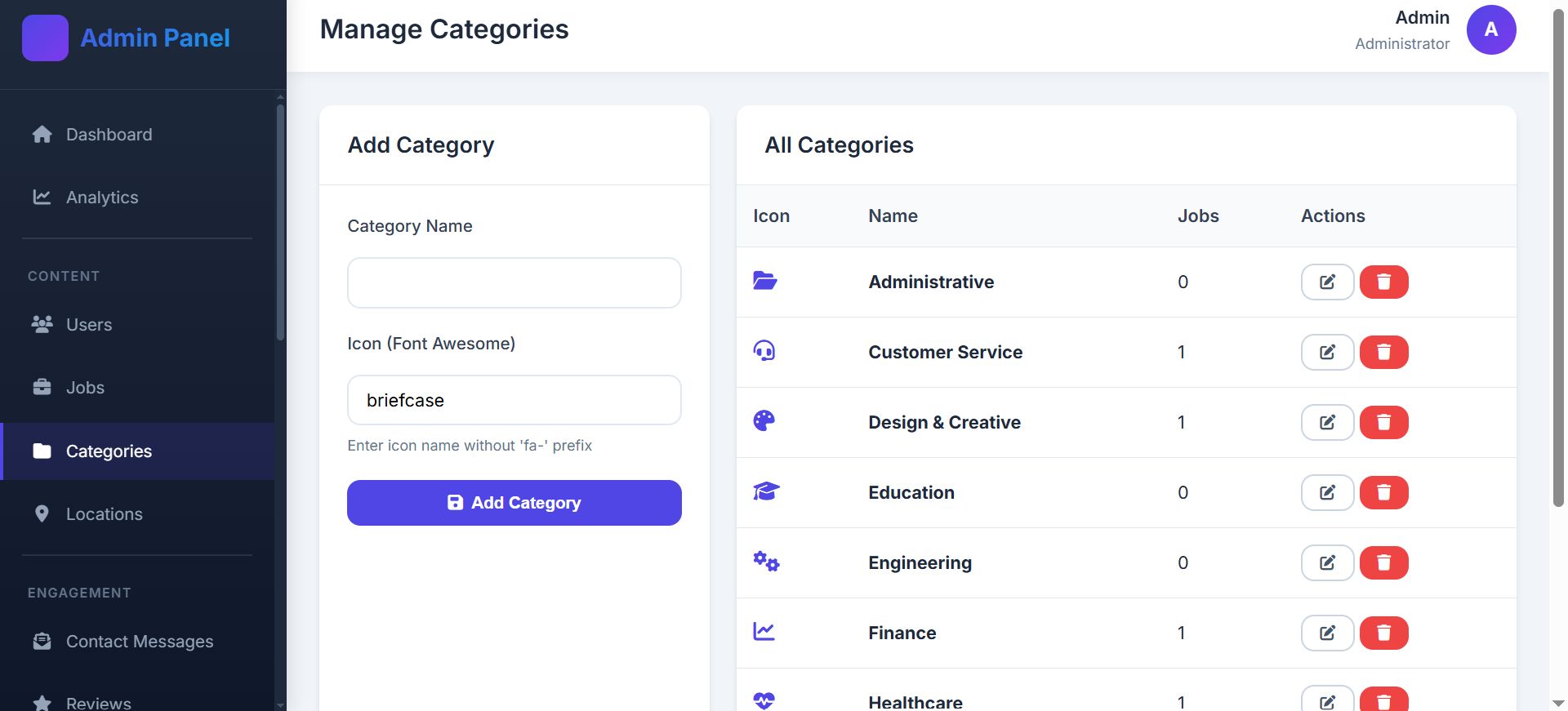Viewport: 1568px width, 711px height.
Task: Open Contact Messages in sidebar
Action: (139, 642)
